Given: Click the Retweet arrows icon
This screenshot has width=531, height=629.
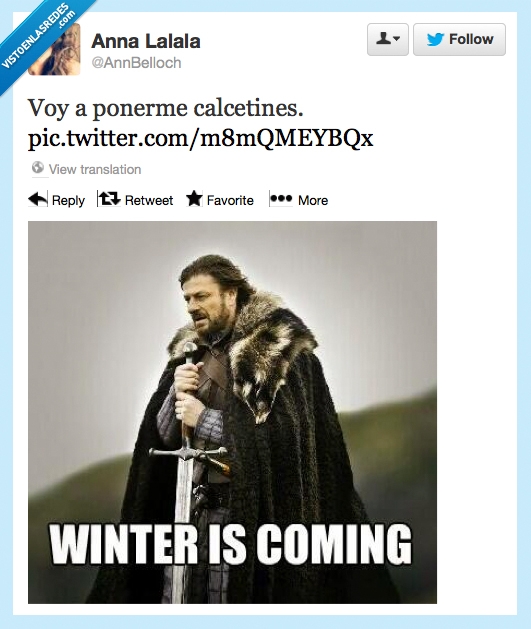Looking at the screenshot, I should click(109, 199).
